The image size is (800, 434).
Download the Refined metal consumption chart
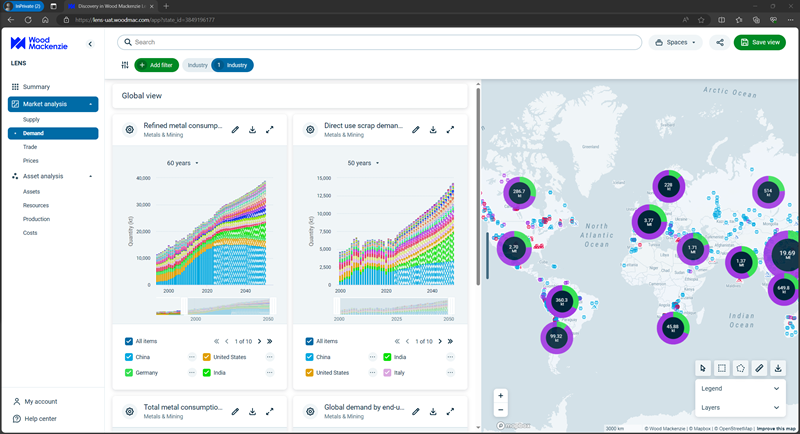pyautogui.click(x=252, y=130)
